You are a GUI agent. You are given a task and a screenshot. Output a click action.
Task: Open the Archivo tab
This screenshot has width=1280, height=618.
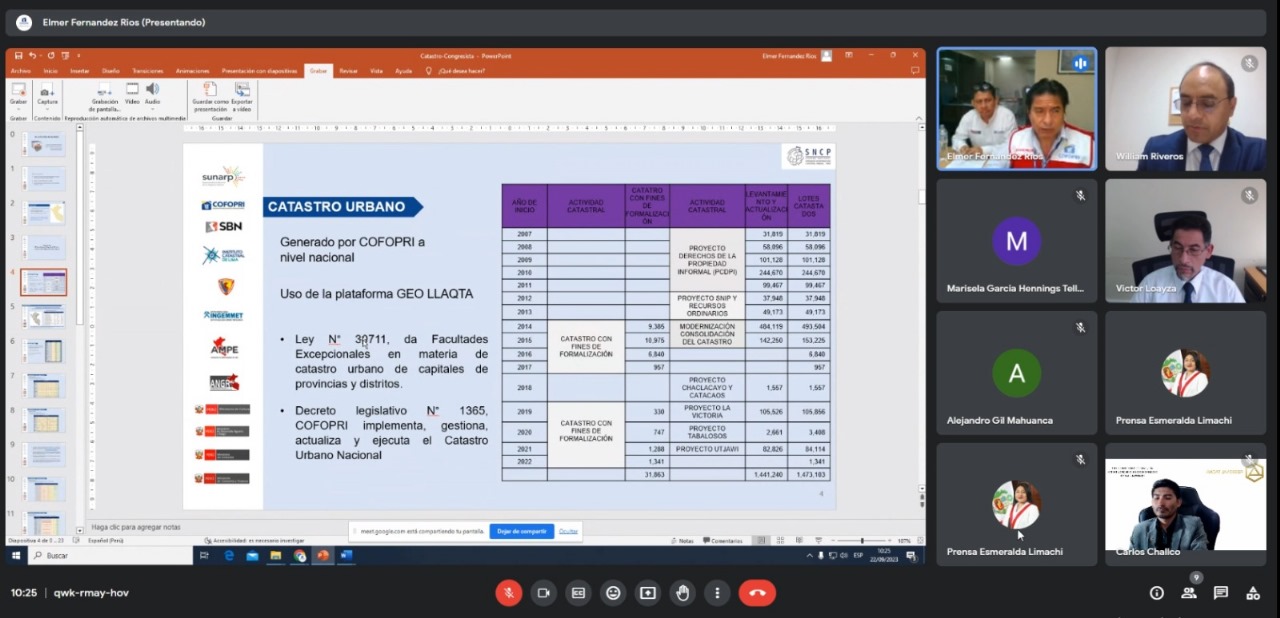[21, 71]
